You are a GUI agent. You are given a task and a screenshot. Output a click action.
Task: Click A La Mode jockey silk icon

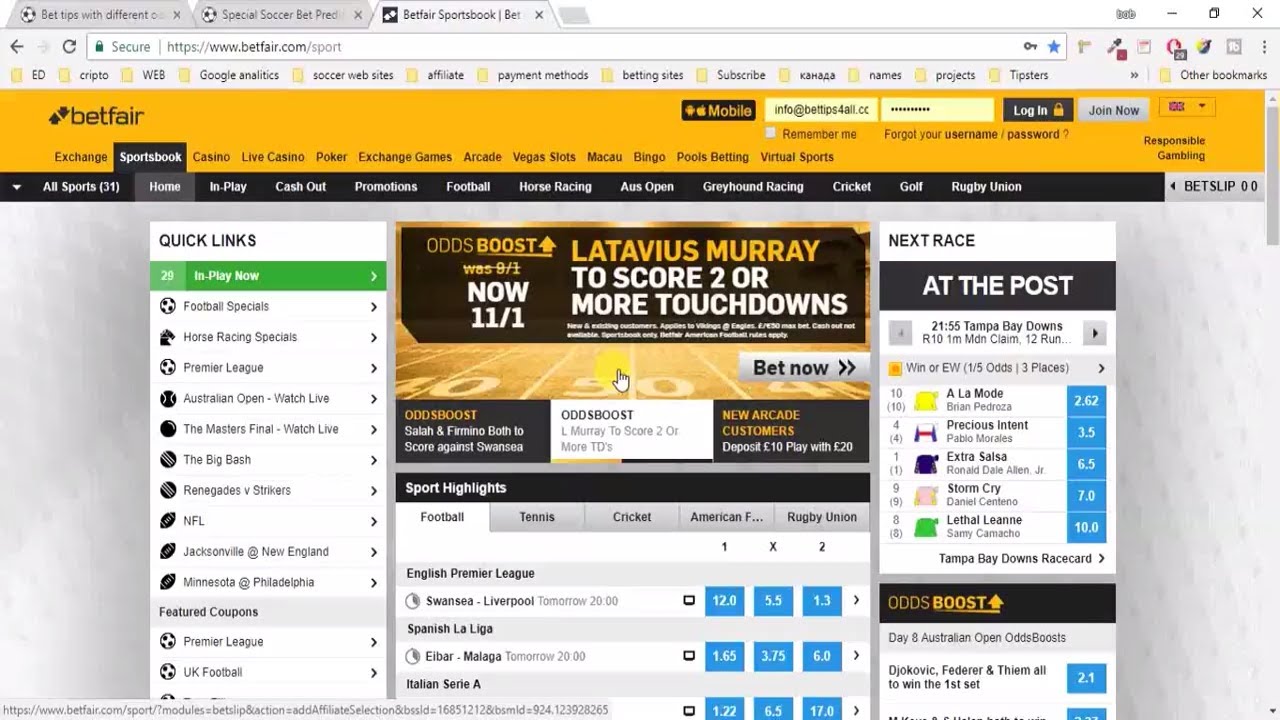926,401
